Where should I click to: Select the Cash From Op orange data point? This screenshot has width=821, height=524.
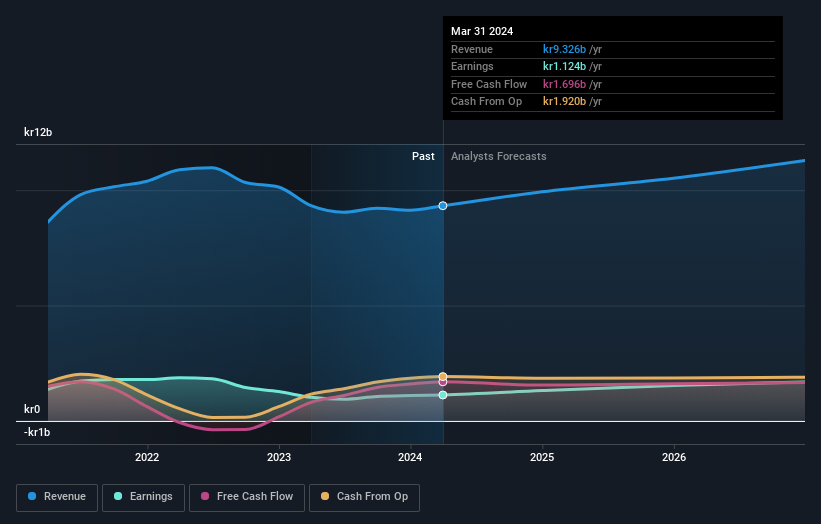pos(443,376)
